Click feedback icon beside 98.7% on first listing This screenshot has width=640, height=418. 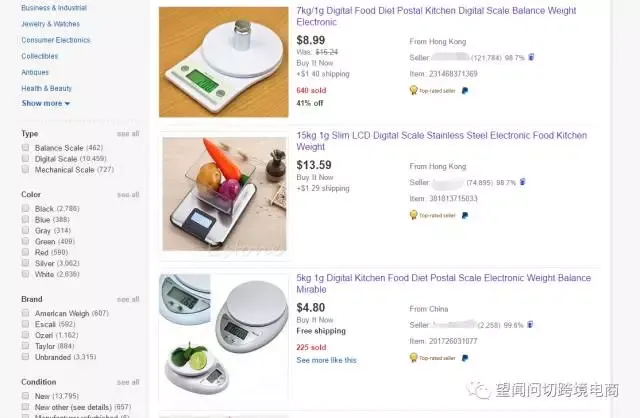(x=531, y=57)
